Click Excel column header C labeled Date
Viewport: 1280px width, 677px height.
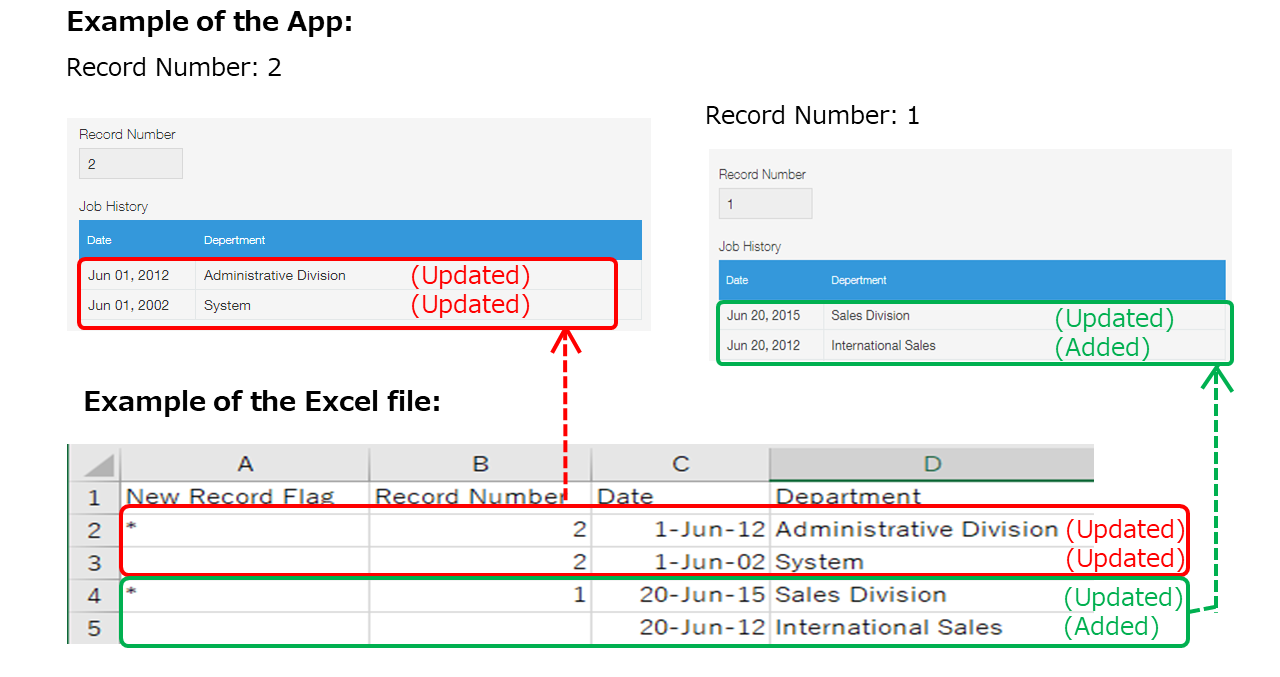click(x=680, y=463)
